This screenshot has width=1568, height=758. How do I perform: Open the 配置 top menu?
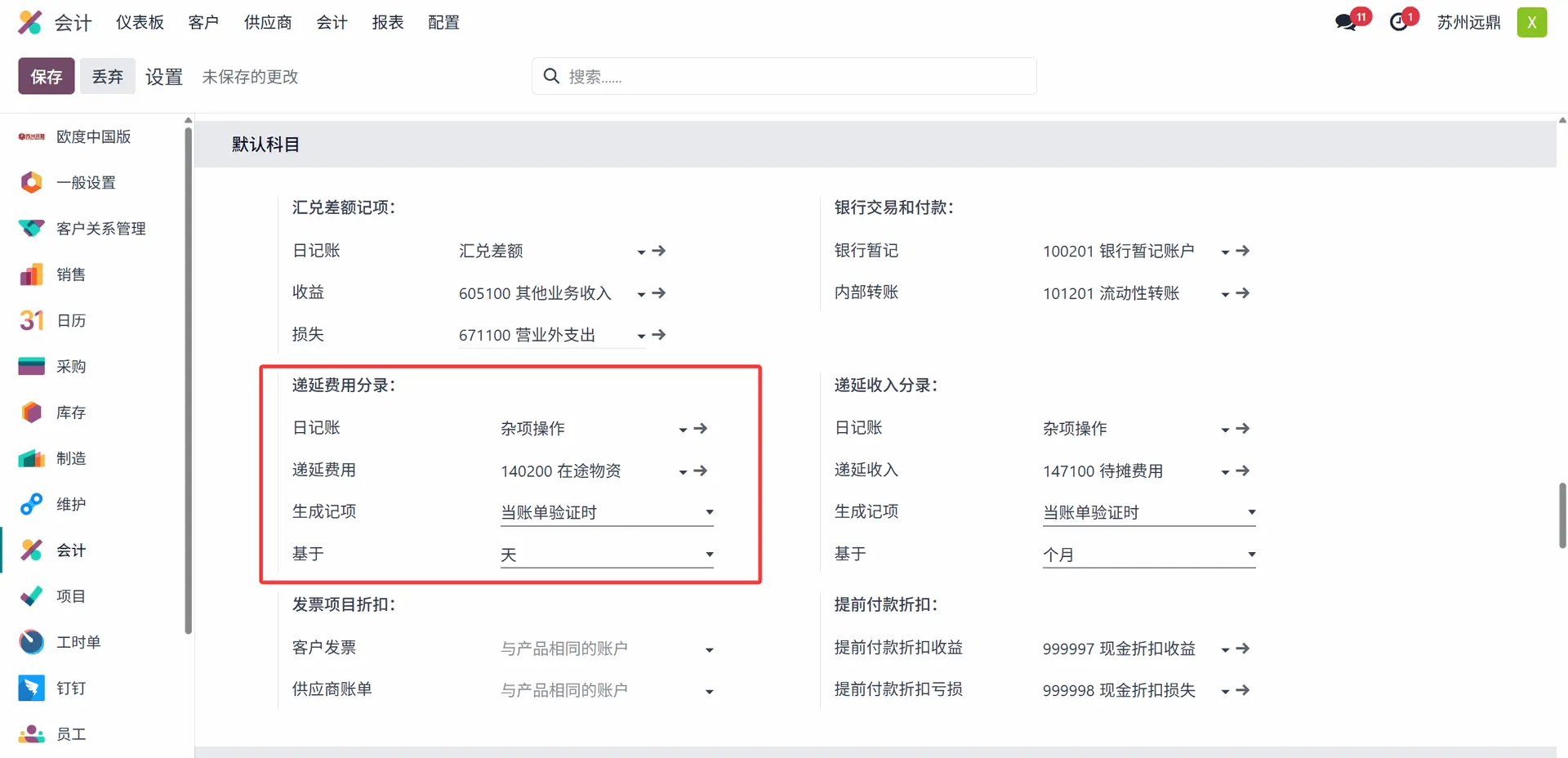(443, 22)
